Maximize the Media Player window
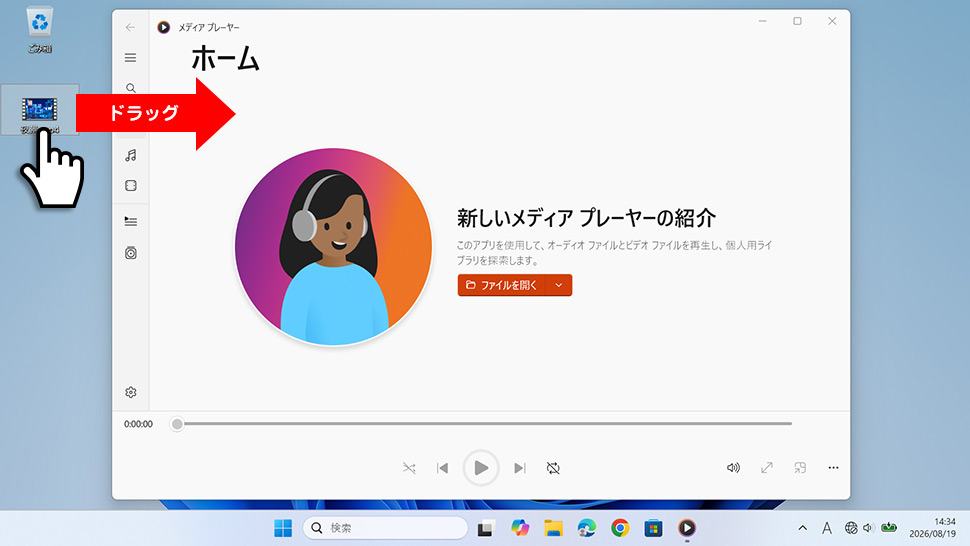970x546 pixels. 797,21
